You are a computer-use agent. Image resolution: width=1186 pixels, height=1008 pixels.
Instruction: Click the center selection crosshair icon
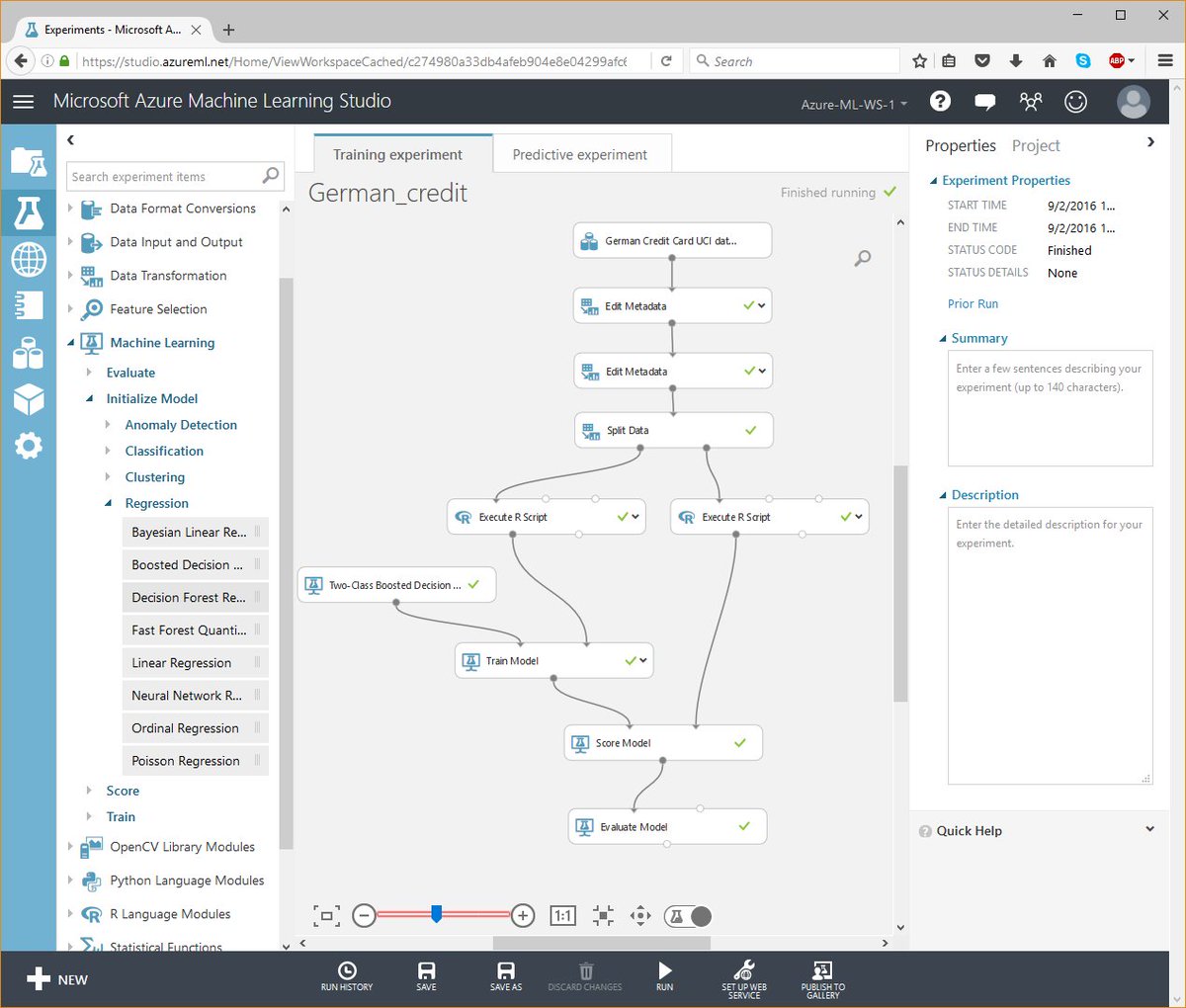(x=603, y=916)
